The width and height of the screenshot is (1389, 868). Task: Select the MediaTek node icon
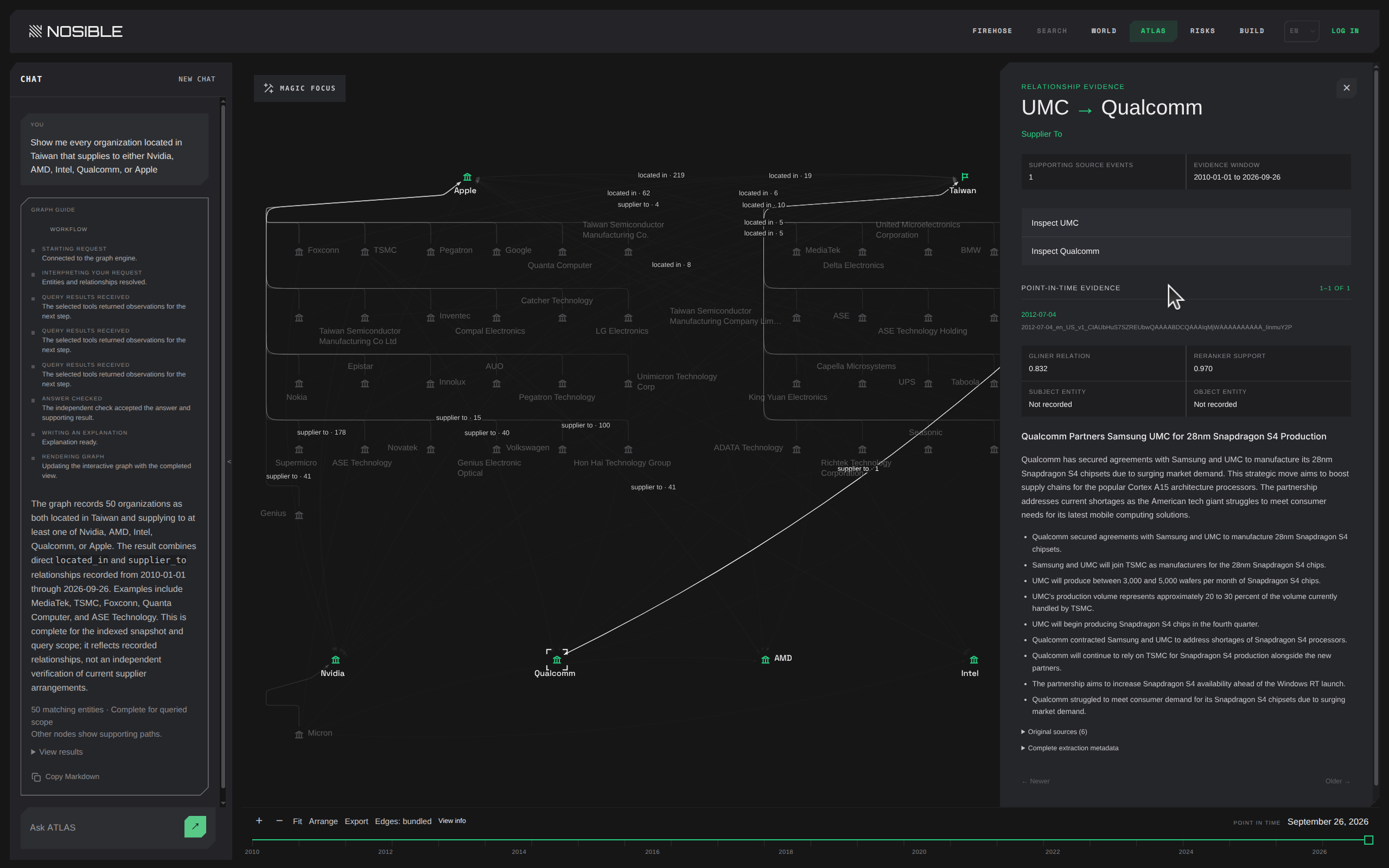tap(797, 252)
